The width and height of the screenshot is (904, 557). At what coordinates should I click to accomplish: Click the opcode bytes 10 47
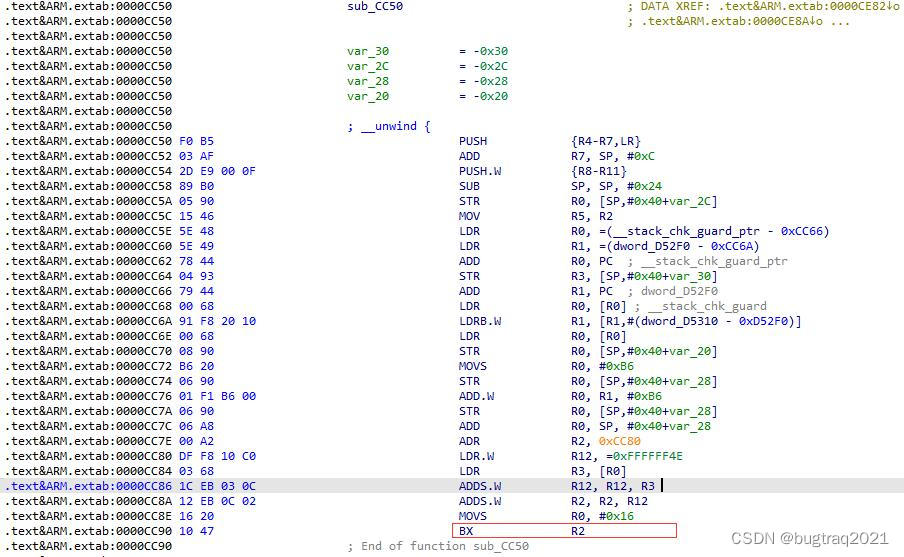(197, 531)
